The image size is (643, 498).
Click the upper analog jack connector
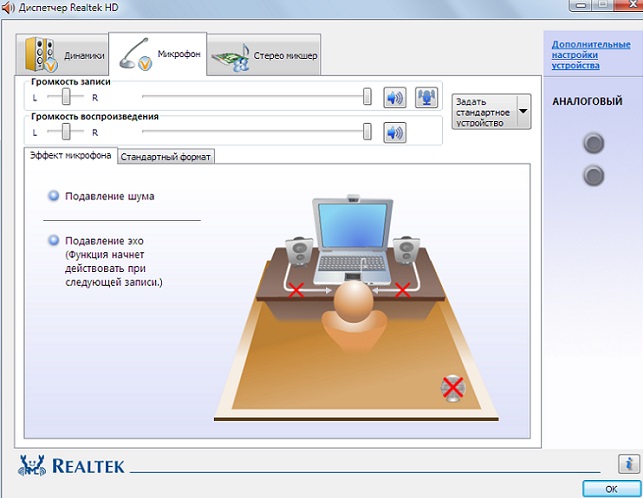click(594, 144)
